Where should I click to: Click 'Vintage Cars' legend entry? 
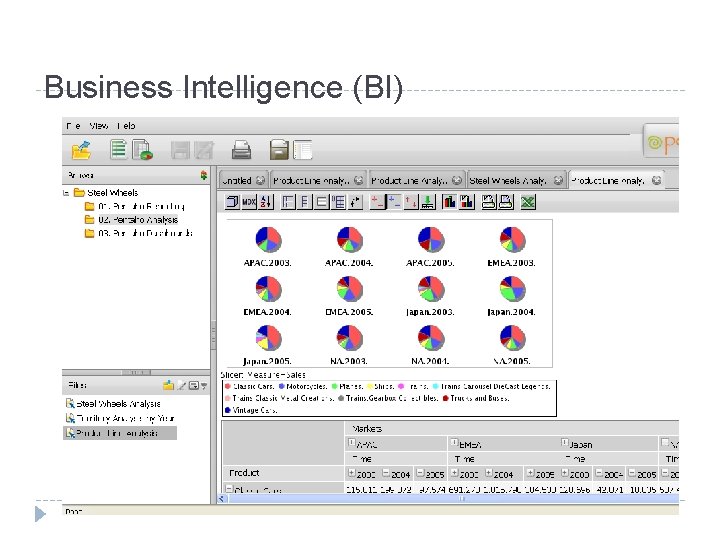click(x=251, y=410)
